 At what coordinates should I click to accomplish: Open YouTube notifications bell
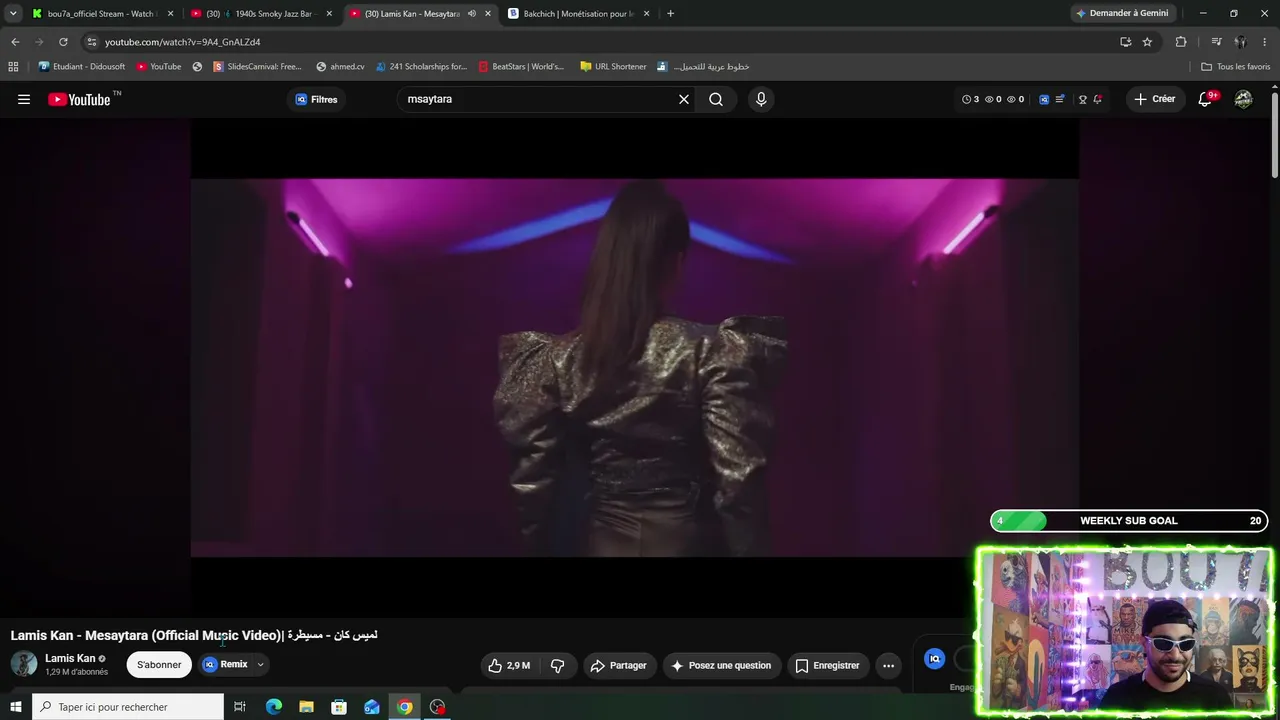[1205, 99]
